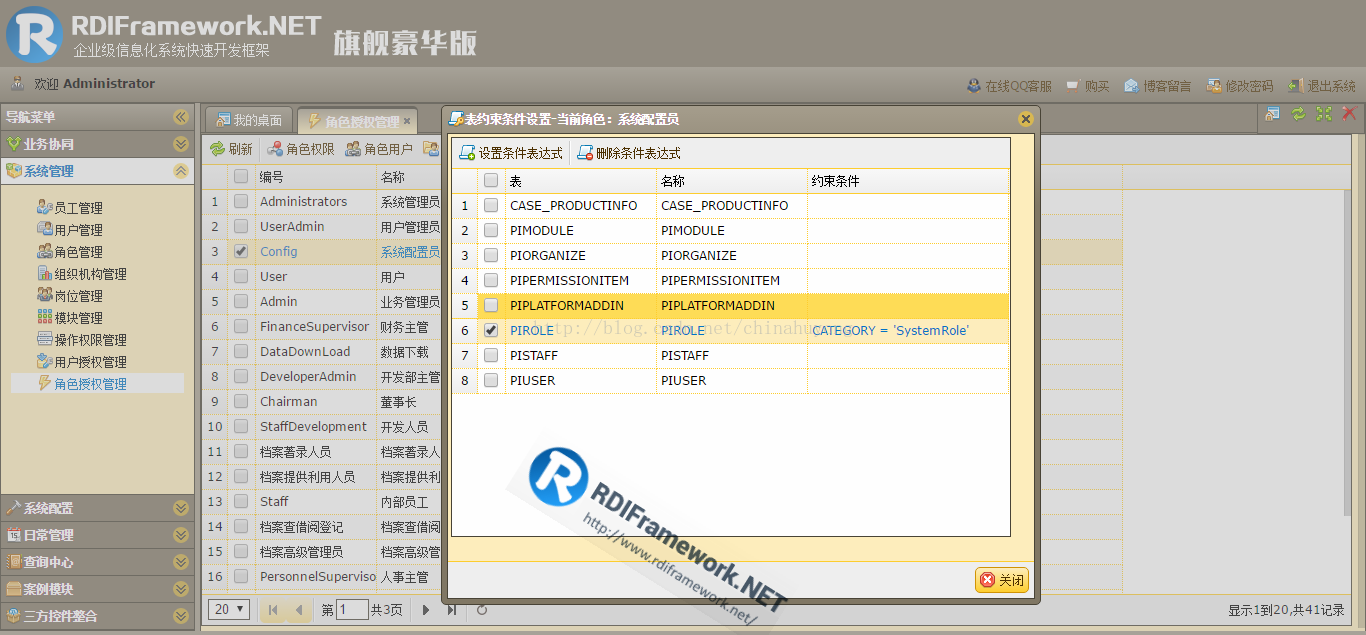Viewport: 1366px width, 635px height.
Task: Open 用户授权管理 in navigation tree
Action: [82, 362]
